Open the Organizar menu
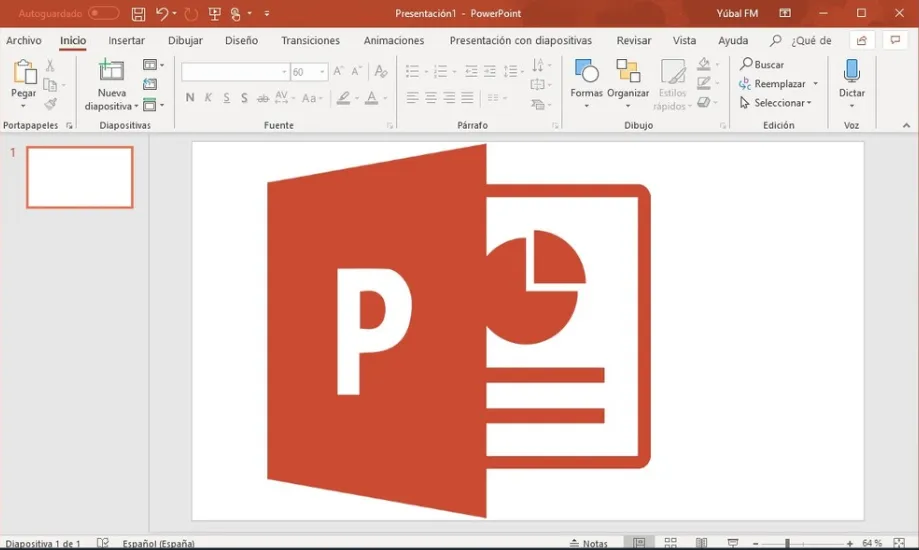Image resolution: width=919 pixels, height=550 pixels. pos(628,84)
